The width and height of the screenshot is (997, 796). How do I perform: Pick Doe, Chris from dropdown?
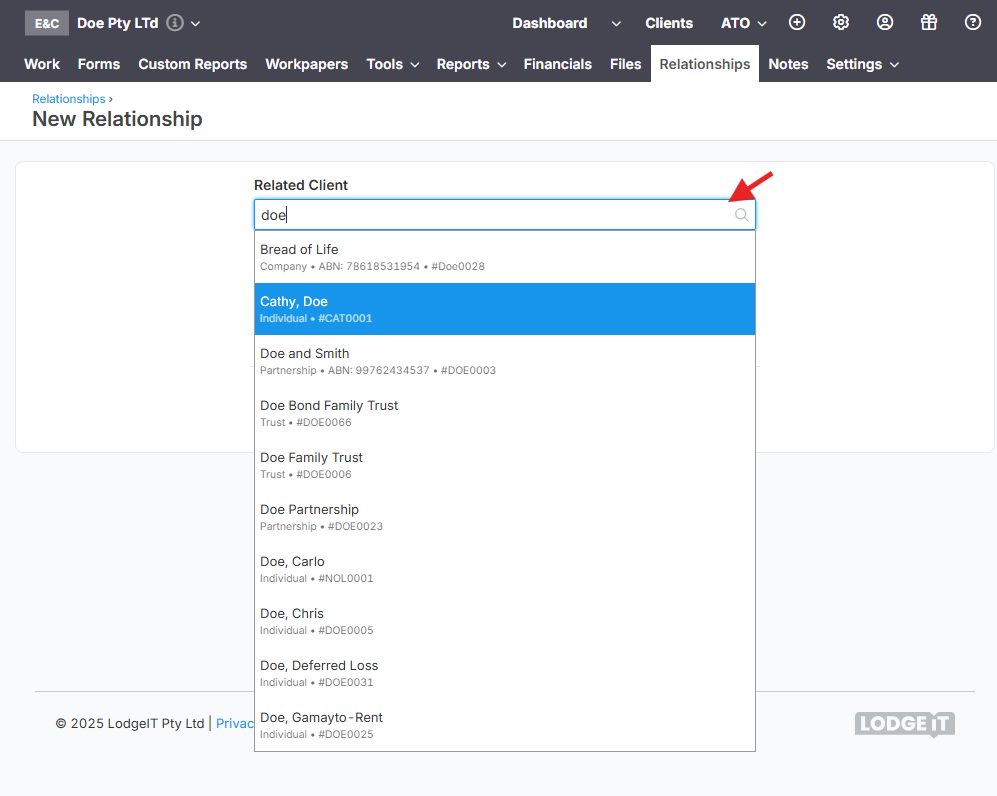click(505, 621)
